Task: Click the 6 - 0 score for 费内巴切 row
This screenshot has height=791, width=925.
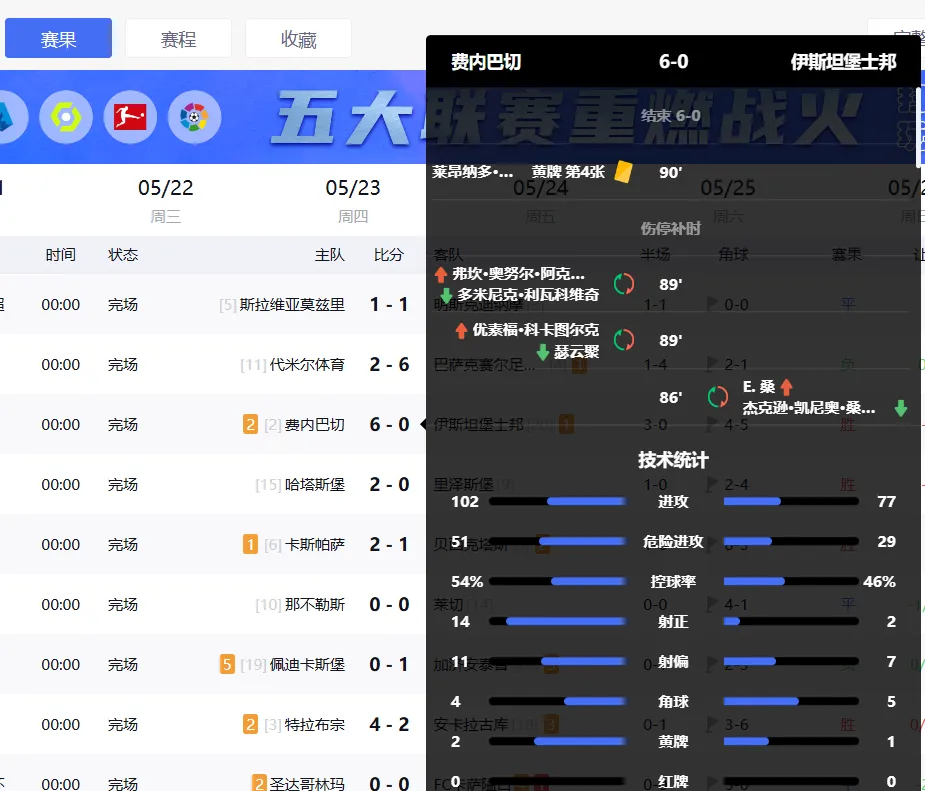Action: (x=389, y=425)
